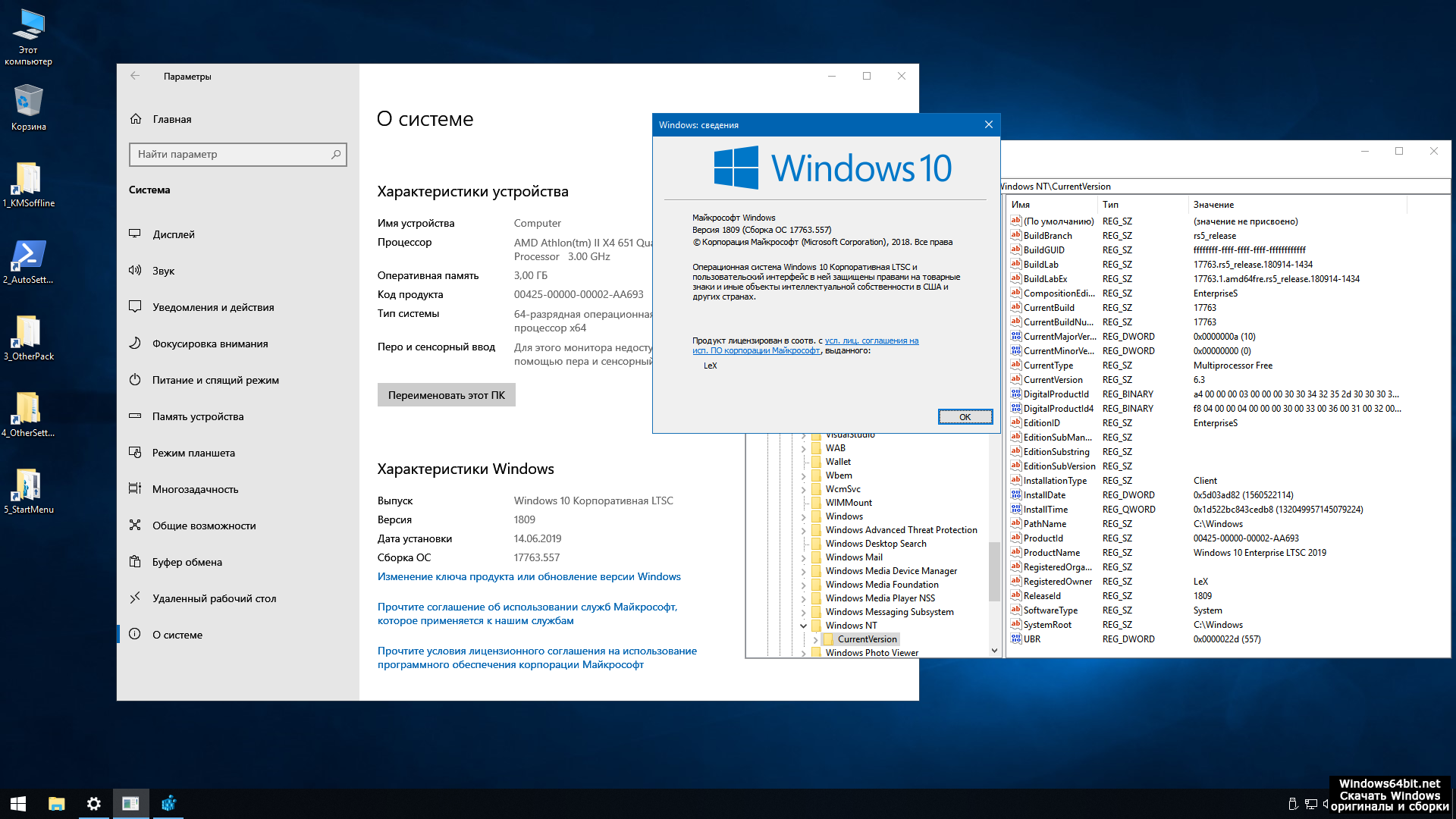
Task: Expand the Windows Mail registry key
Action: click(803, 557)
